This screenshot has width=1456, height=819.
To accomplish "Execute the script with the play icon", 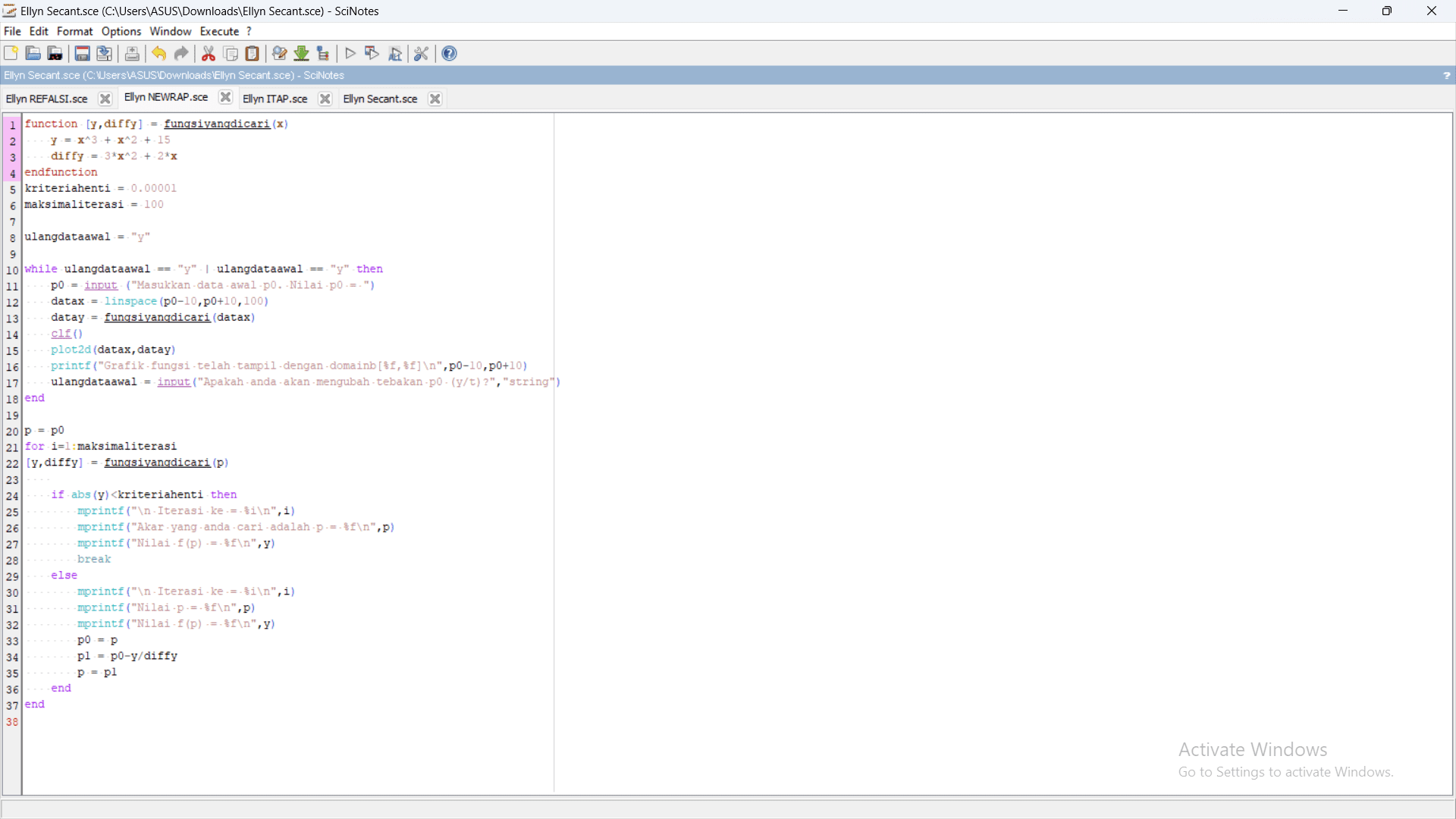I will (350, 53).
